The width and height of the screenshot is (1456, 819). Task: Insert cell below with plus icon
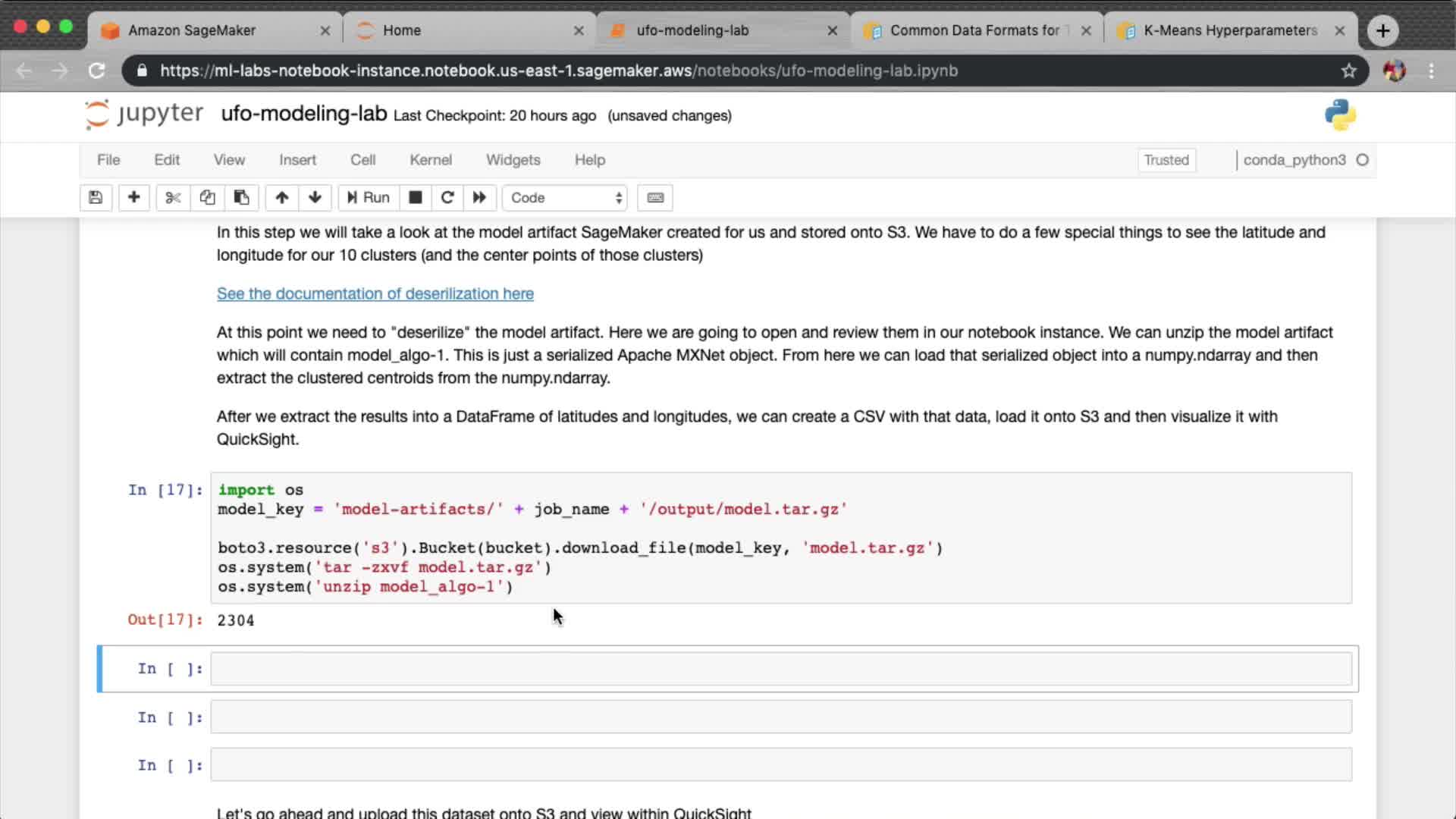tap(133, 198)
